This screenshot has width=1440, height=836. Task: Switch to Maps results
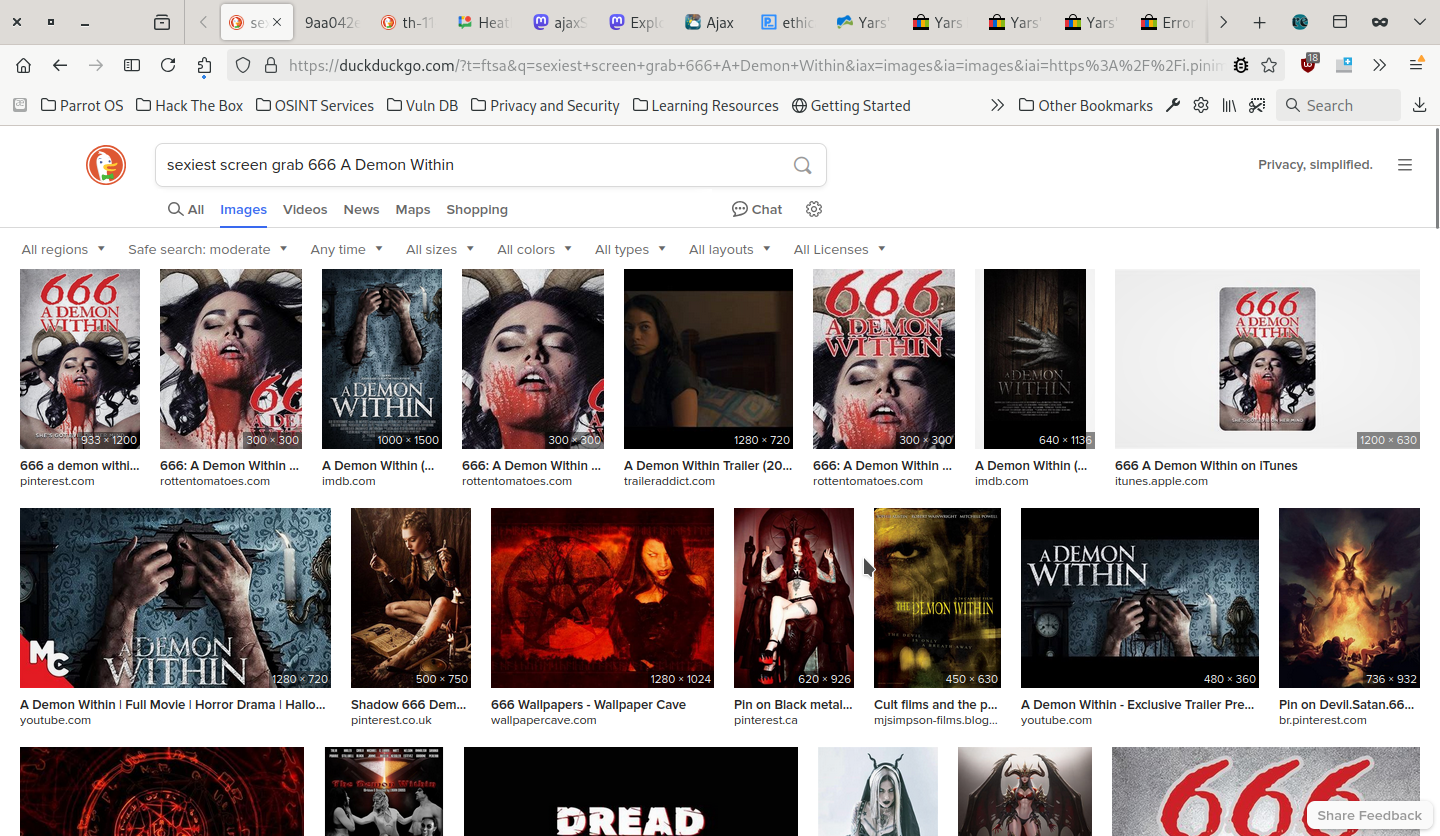[413, 209]
